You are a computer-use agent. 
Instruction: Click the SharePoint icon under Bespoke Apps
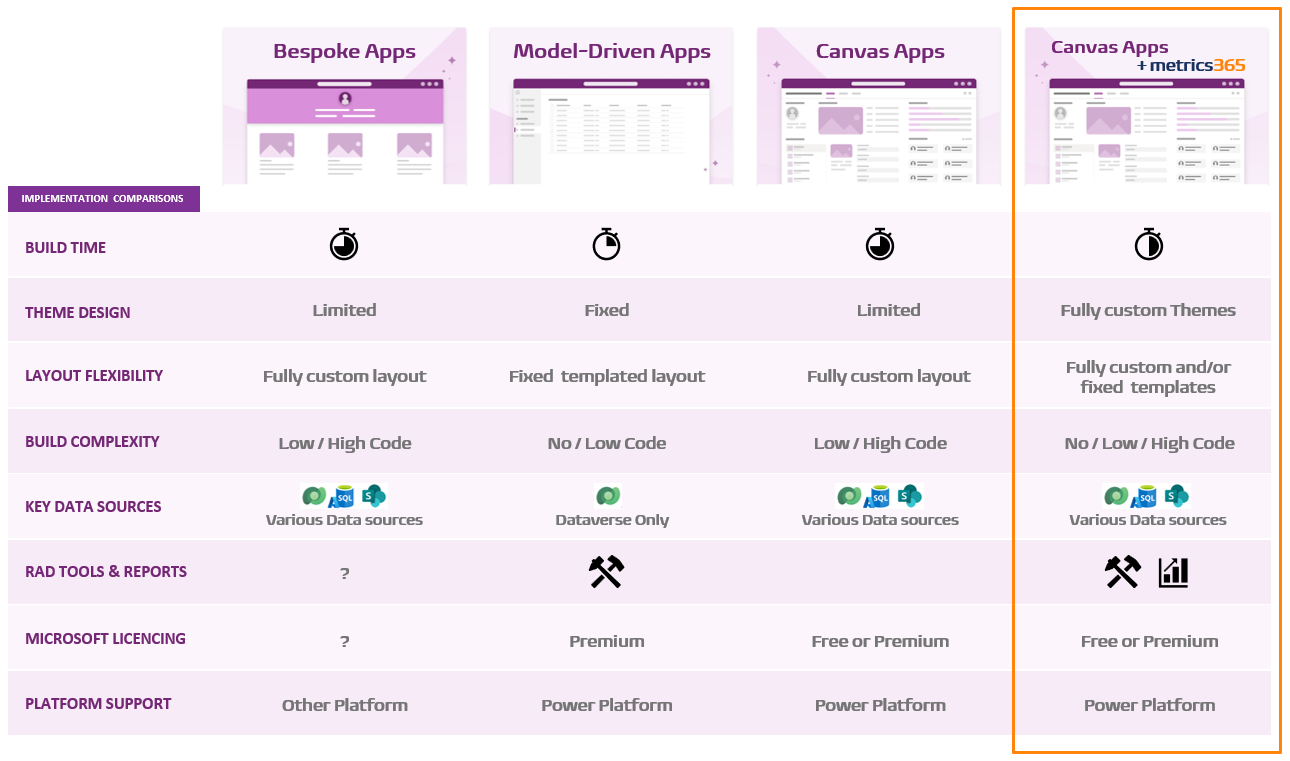tap(374, 496)
